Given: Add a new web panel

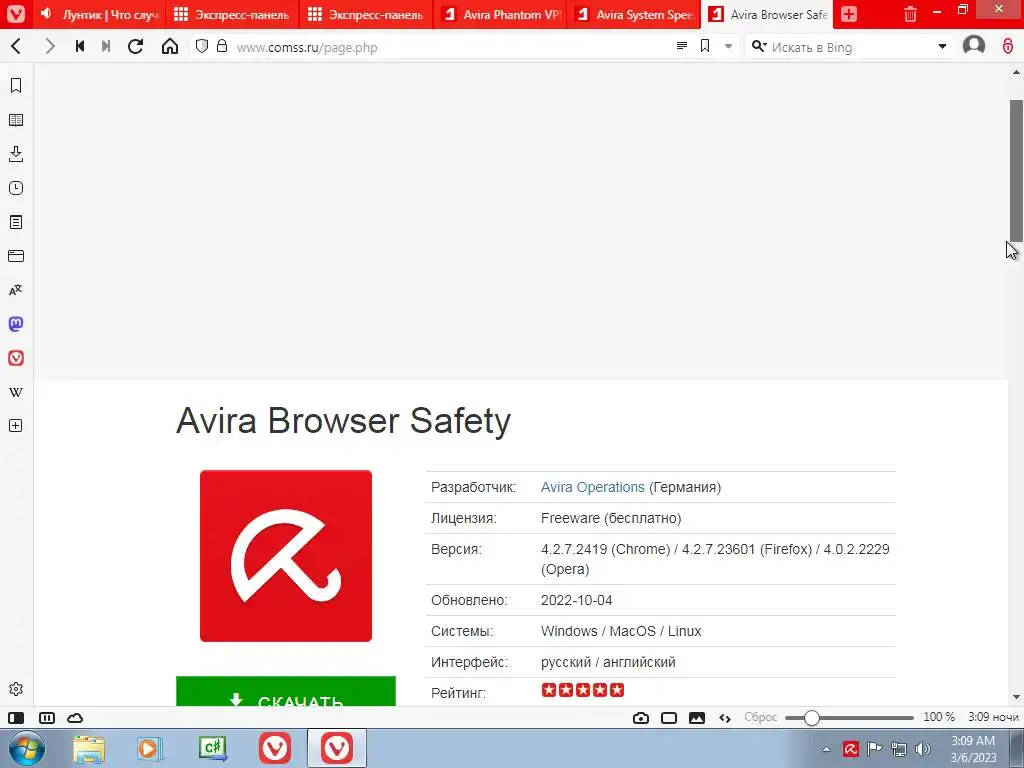Looking at the screenshot, I should [16, 426].
